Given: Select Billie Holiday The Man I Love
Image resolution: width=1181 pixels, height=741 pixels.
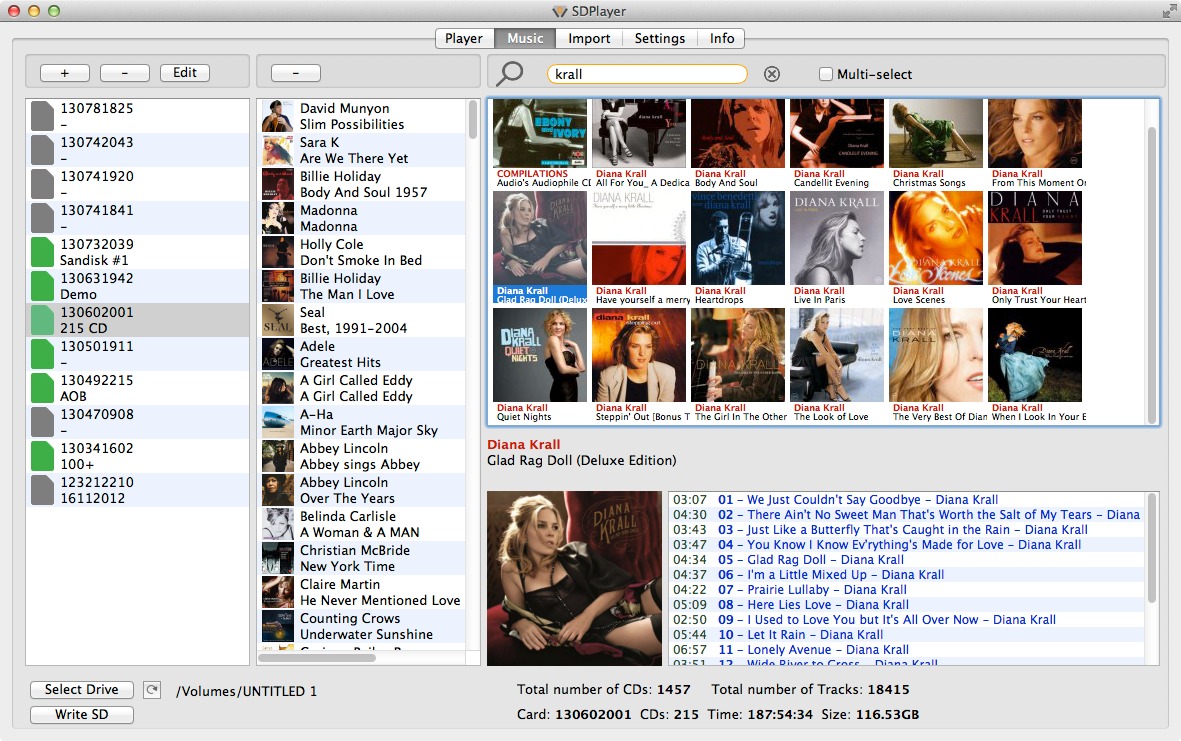Looking at the screenshot, I should tap(362, 286).
